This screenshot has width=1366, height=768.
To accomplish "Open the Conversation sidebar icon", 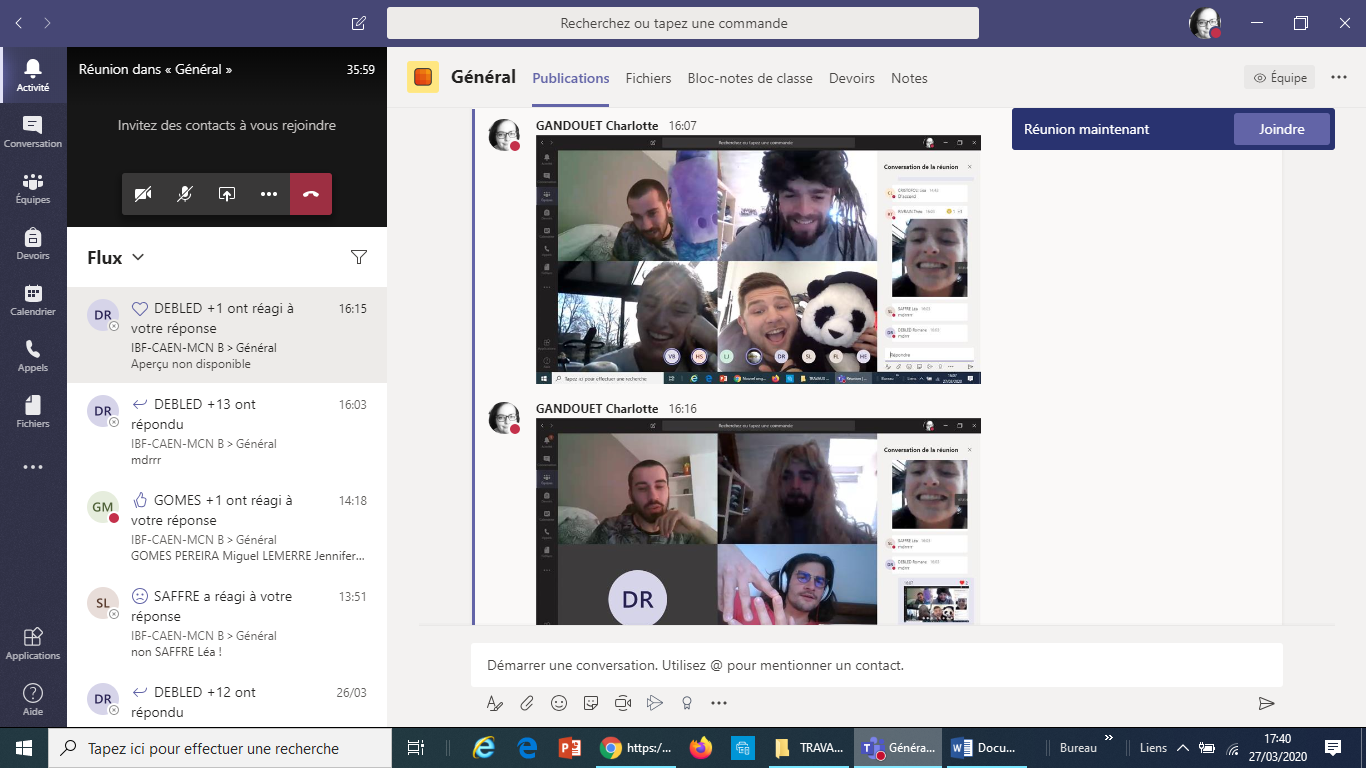I will click(33, 131).
